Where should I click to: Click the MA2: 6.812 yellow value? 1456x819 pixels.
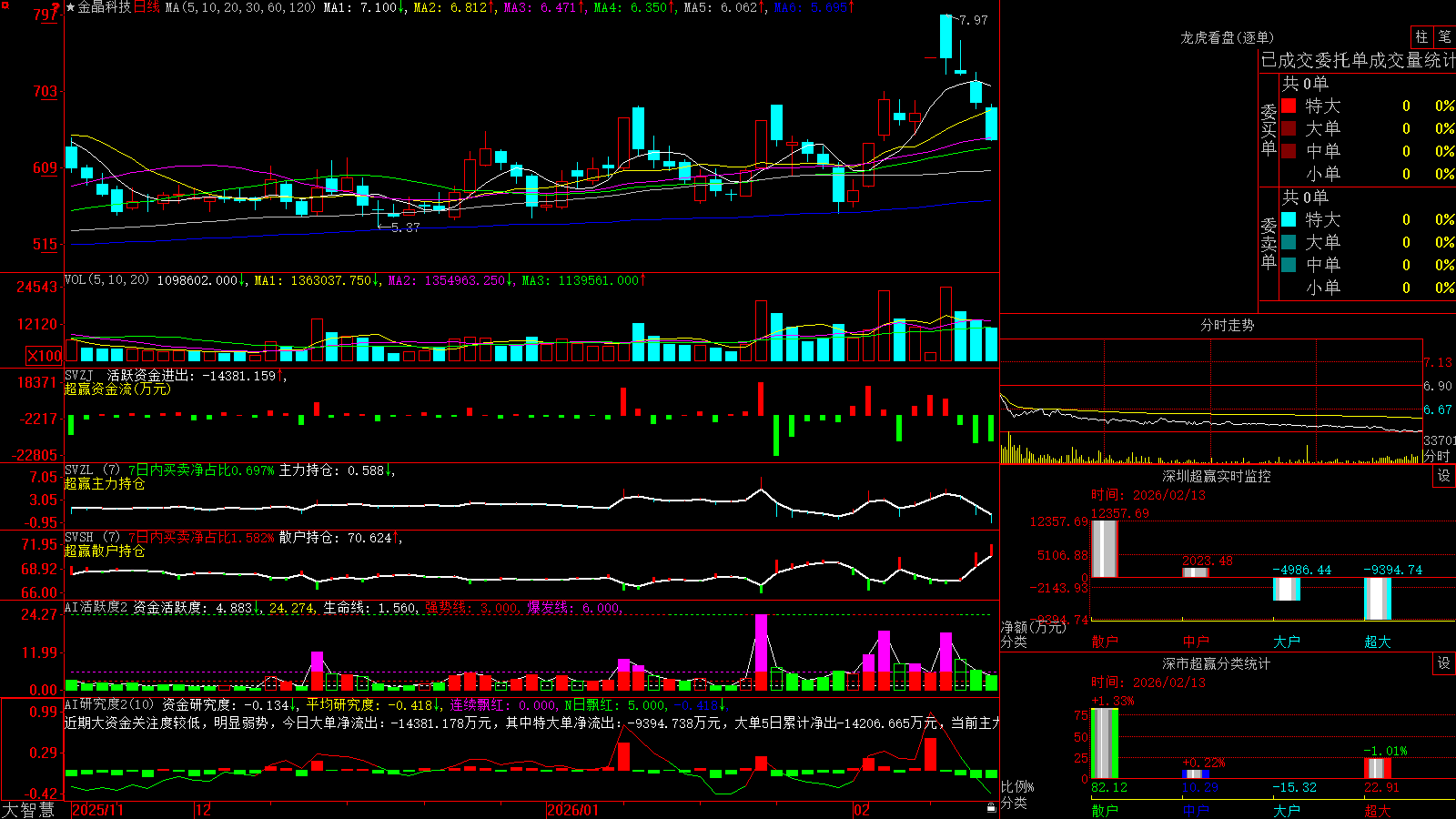(454, 7)
